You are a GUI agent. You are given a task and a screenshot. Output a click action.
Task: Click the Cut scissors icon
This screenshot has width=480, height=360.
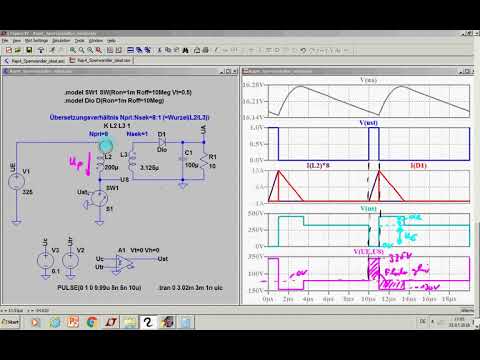click(x=159, y=50)
